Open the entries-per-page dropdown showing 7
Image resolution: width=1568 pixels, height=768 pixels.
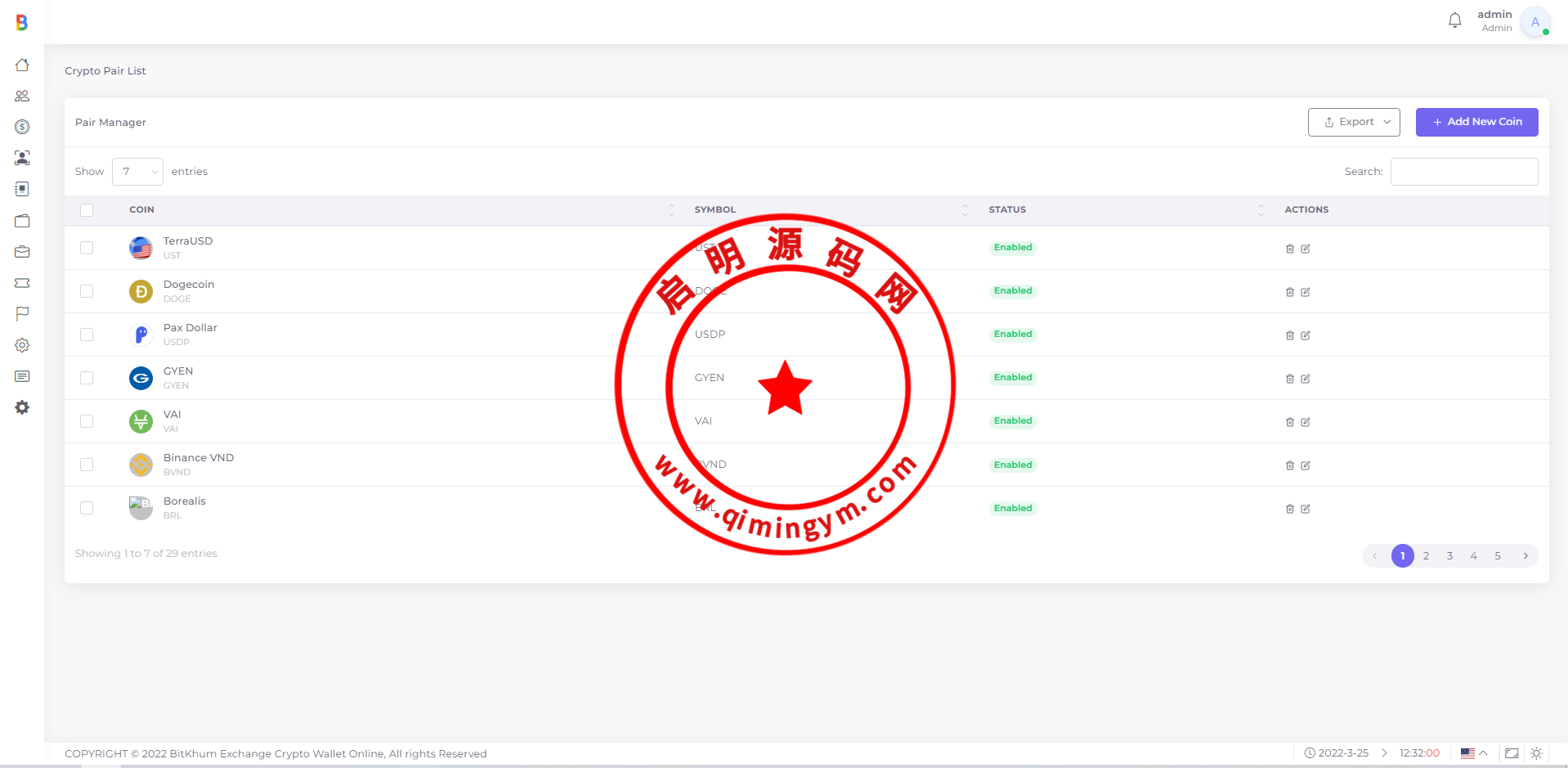tap(137, 172)
